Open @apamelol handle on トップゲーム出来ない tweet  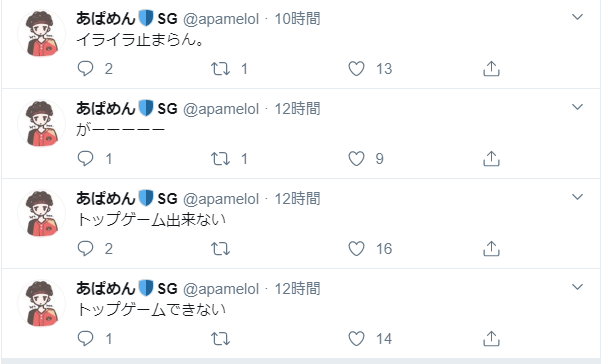point(221,199)
